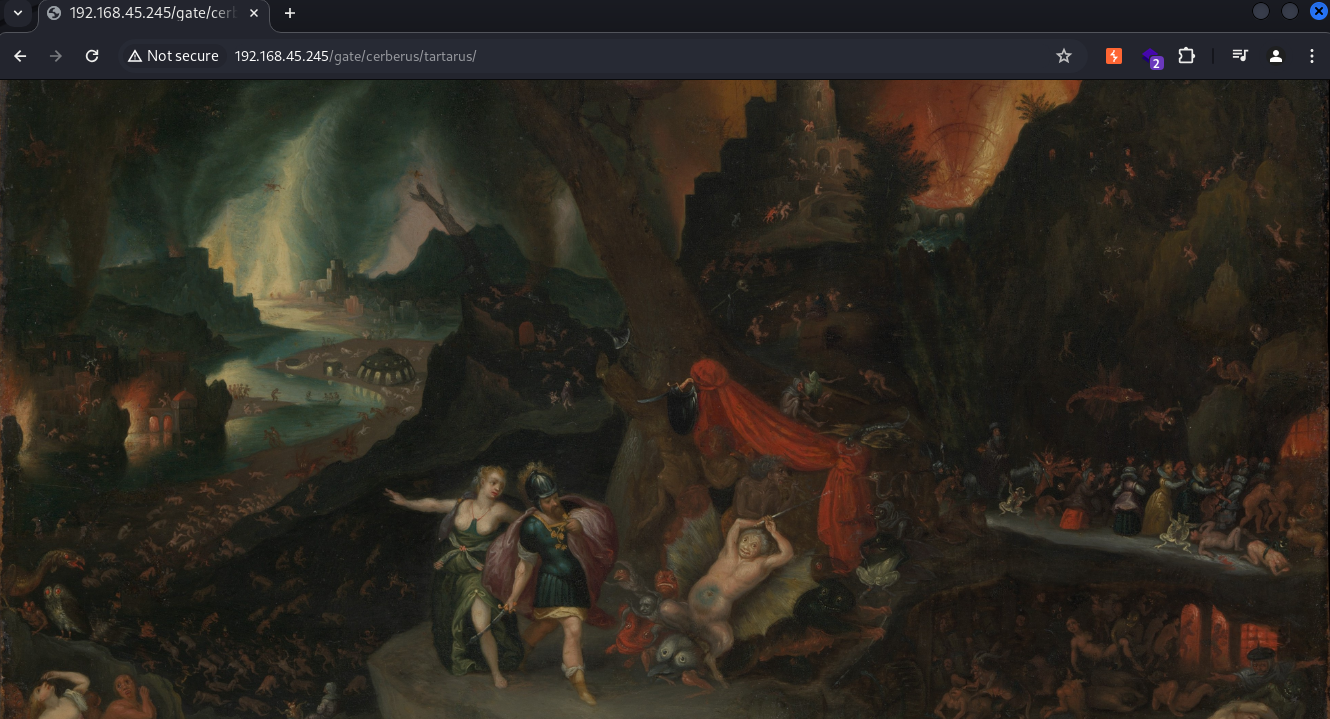Open the media controls icon
1330x719 pixels.
(x=1240, y=56)
